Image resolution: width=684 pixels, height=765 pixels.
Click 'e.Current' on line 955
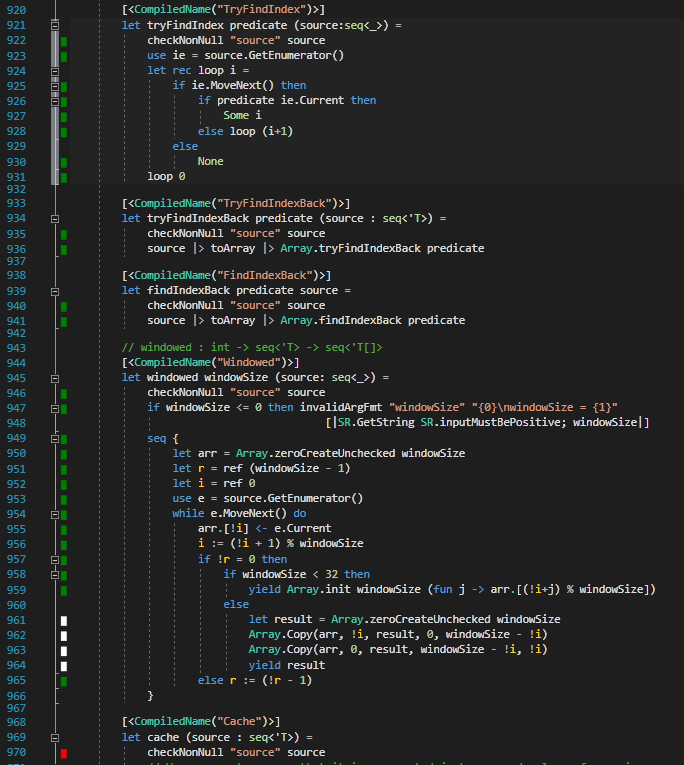point(302,528)
